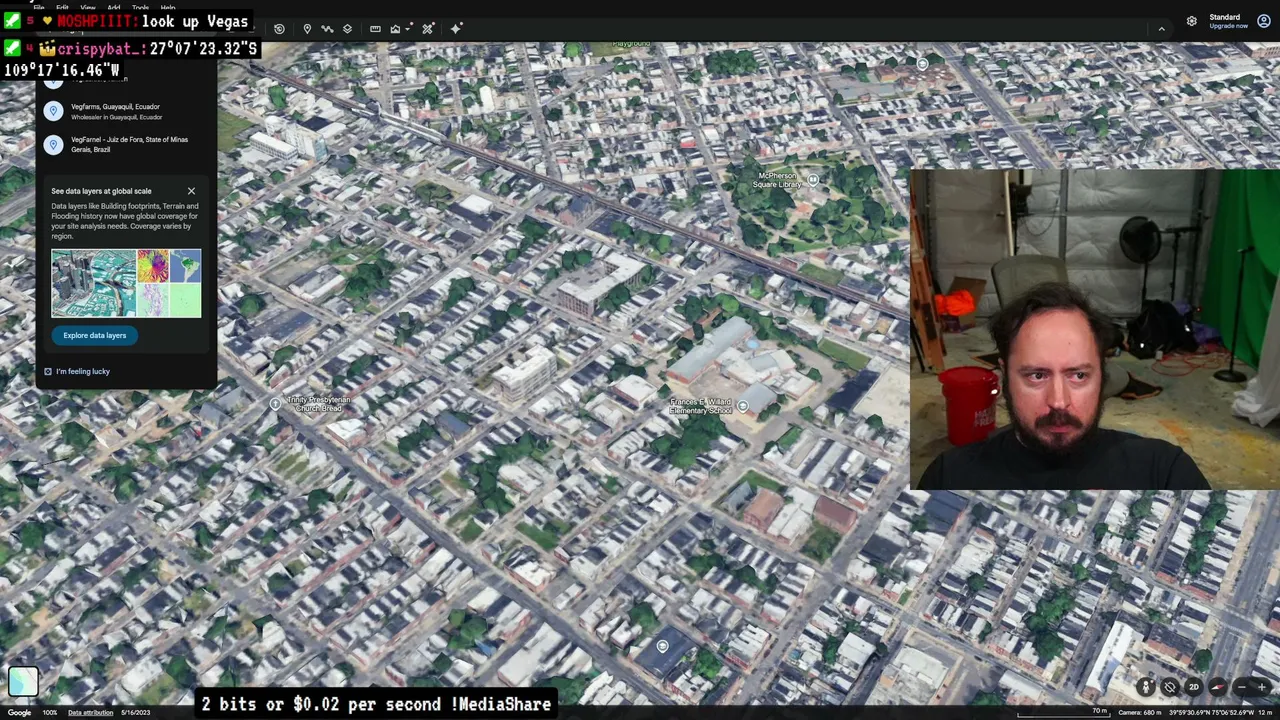Toggle the rotation lock icon
Screen dimensions: 1280x720
point(1170,687)
